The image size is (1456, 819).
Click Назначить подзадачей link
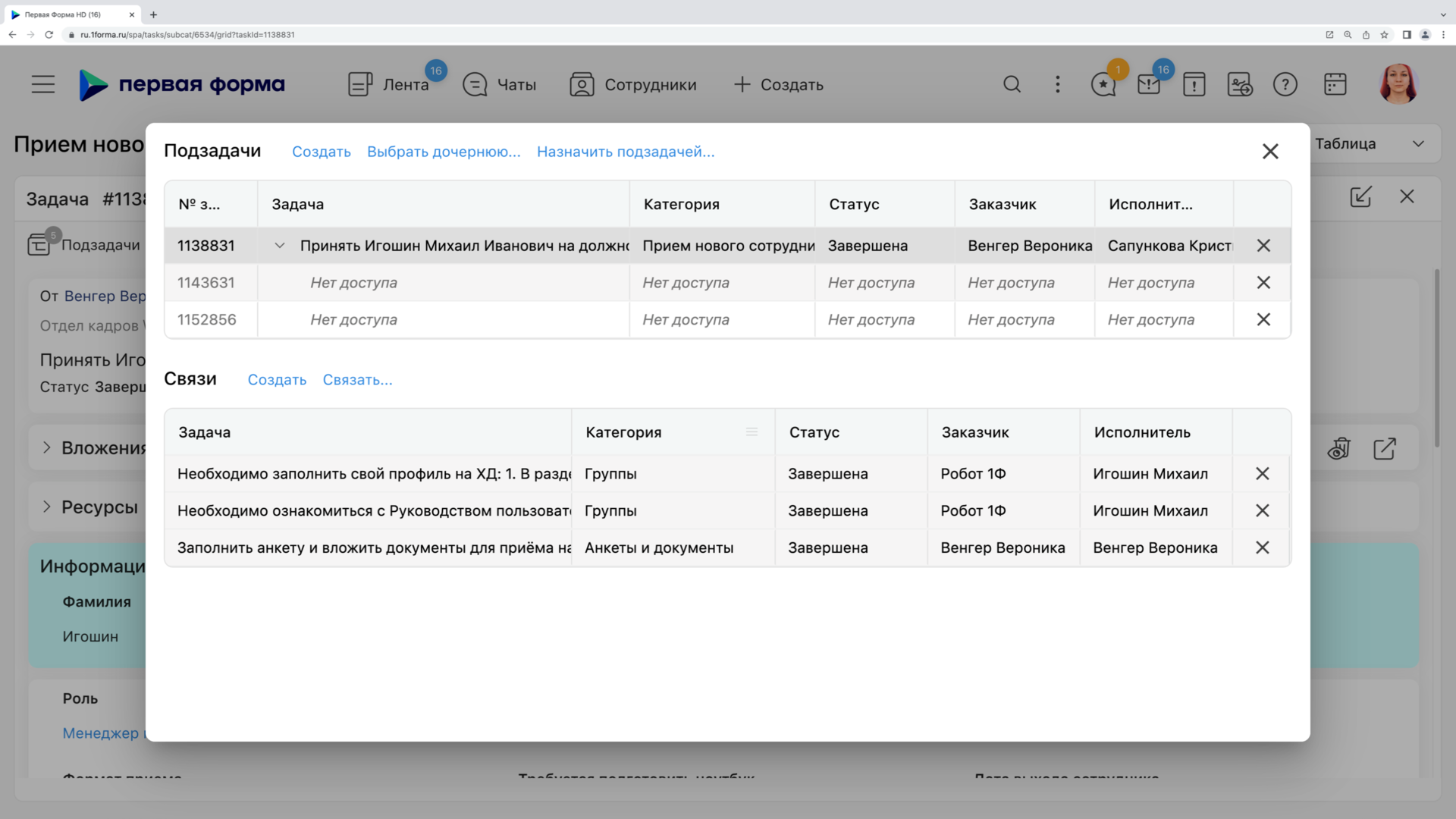pos(626,152)
